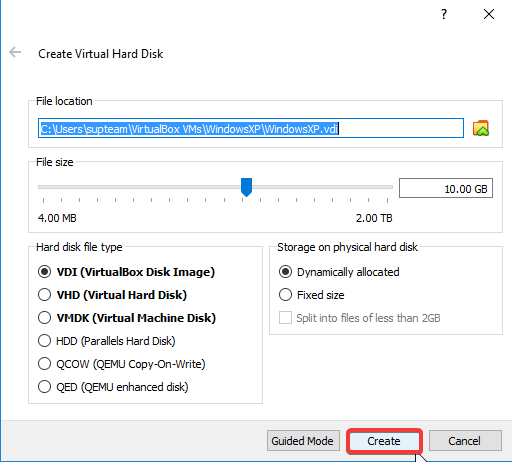Pick QCOW (QEMU Copy-On-Write) format
Viewport: 512px width, 462px height.
point(122,364)
